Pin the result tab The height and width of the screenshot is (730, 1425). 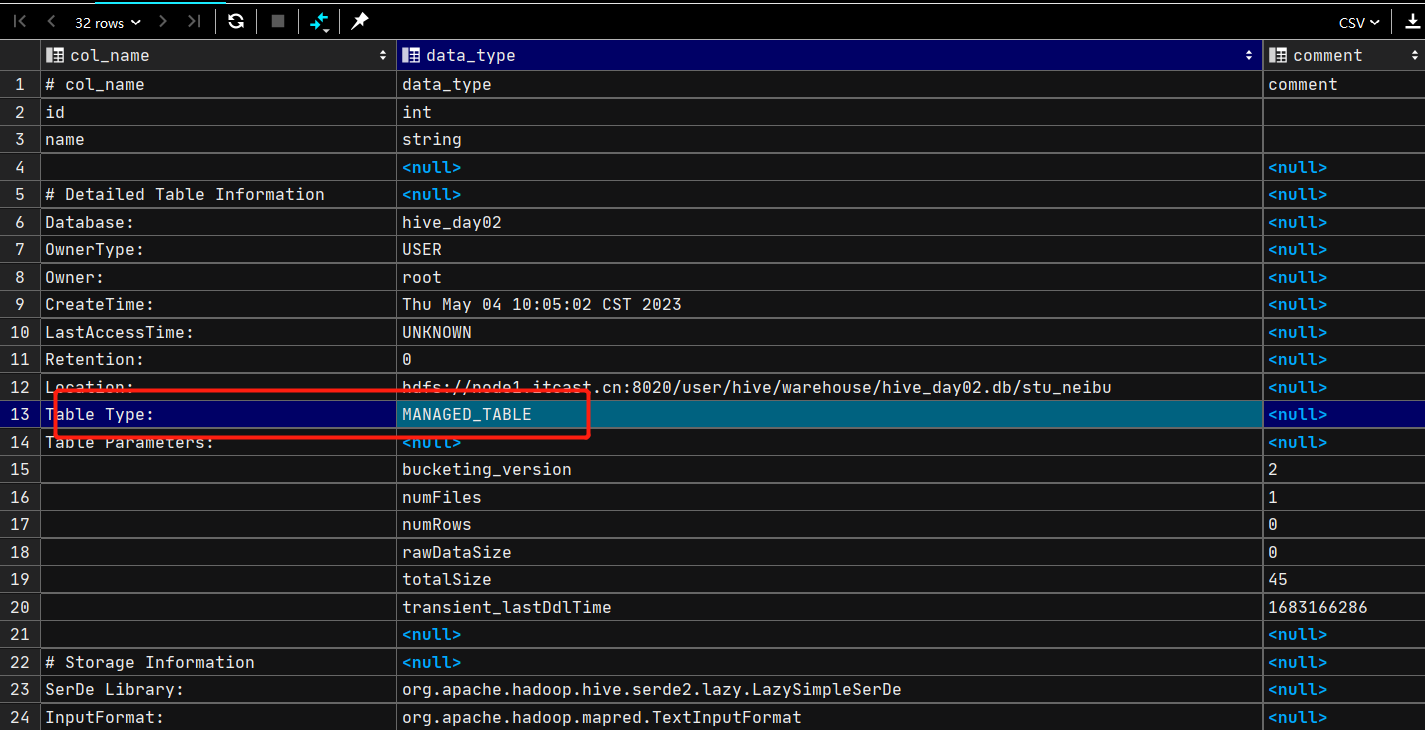click(x=360, y=21)
